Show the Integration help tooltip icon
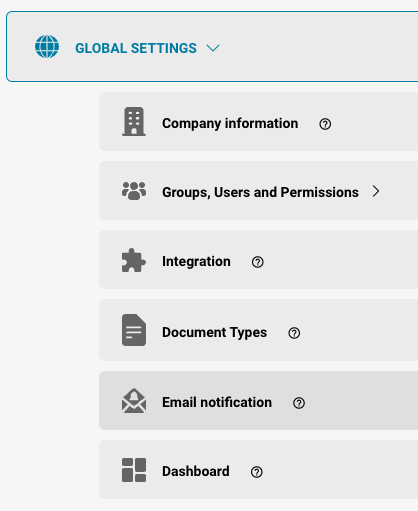 click(258, 262)
